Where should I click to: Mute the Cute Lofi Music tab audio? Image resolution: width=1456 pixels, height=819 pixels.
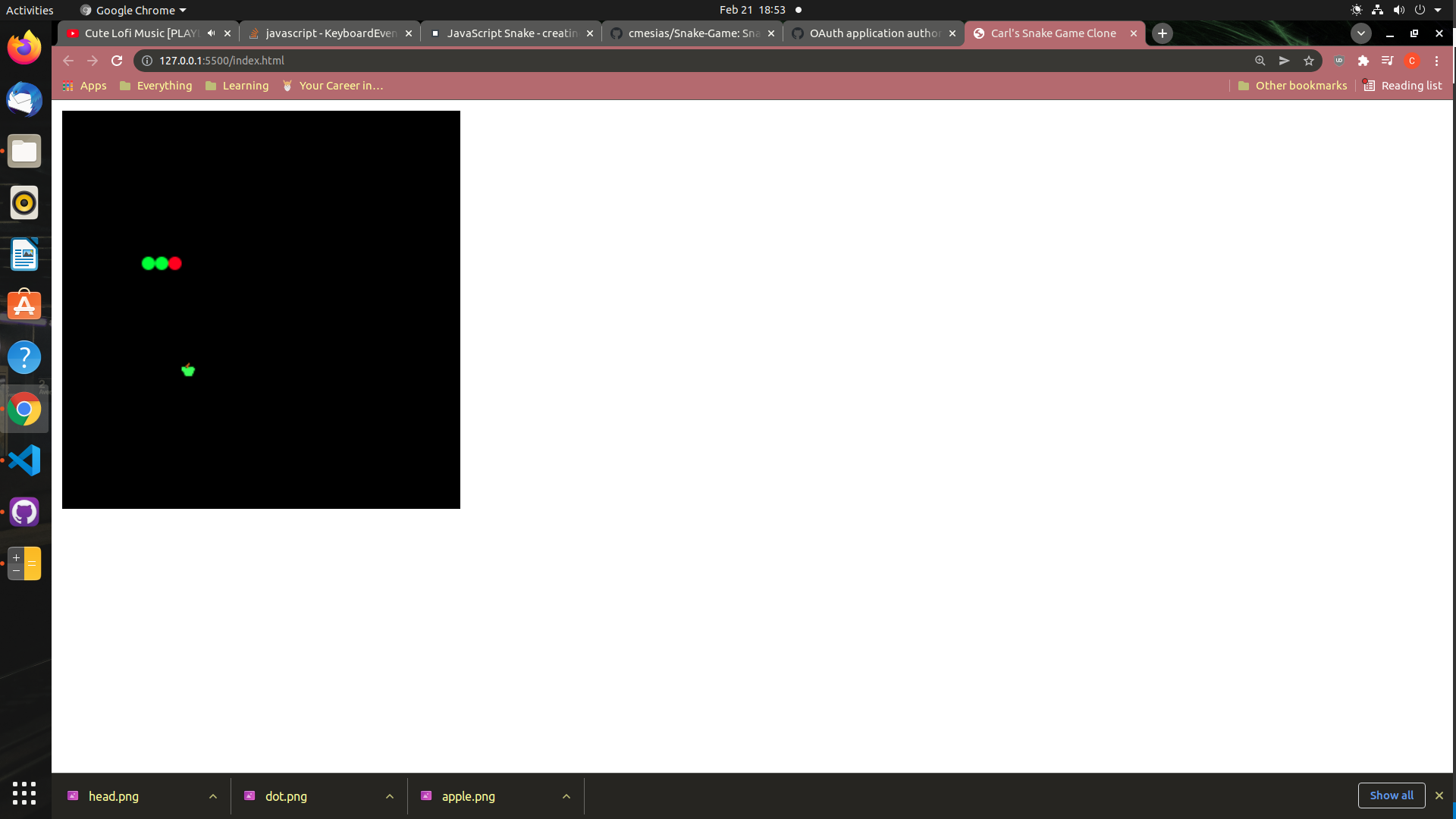coord(212,33)
